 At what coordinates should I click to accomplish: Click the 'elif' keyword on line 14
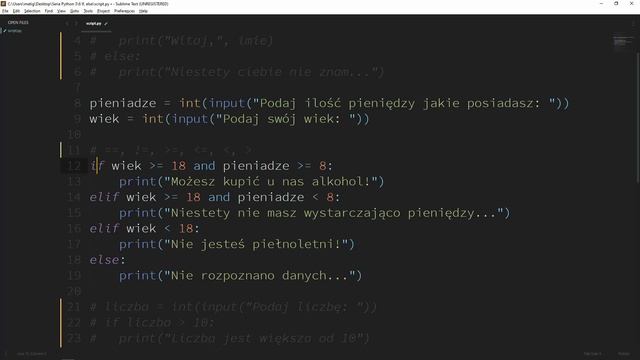coord(104,197)
